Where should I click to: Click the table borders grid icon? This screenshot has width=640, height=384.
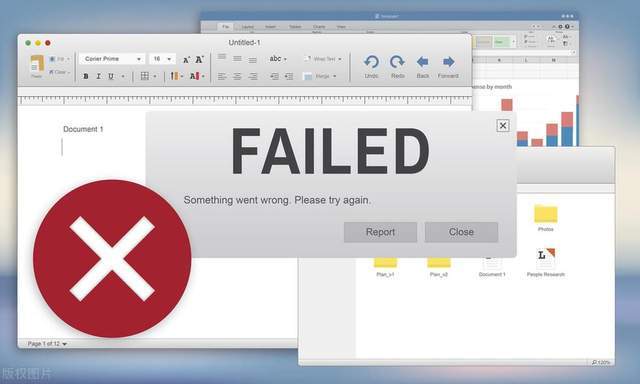pyautogui.click(x=144, y=76)
